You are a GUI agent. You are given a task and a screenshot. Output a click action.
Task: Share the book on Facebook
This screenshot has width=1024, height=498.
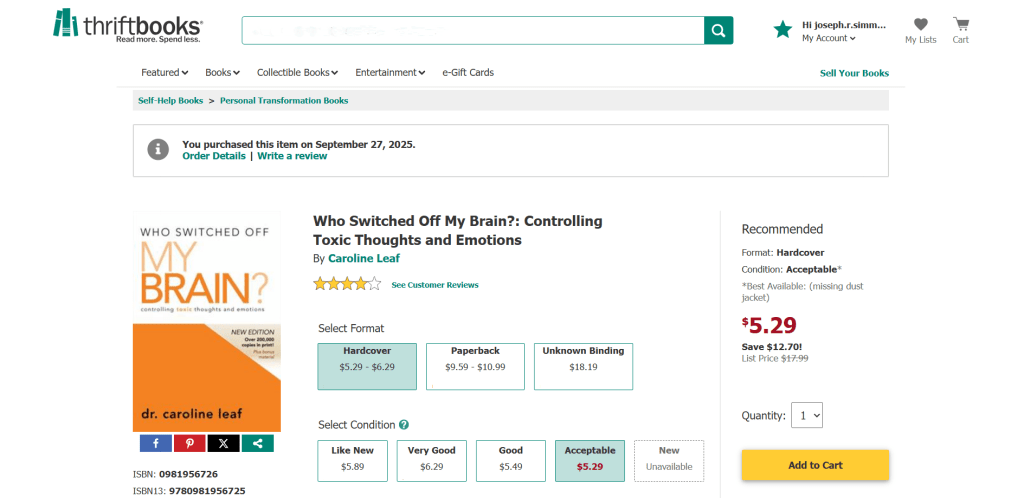[x=156, y=443]
